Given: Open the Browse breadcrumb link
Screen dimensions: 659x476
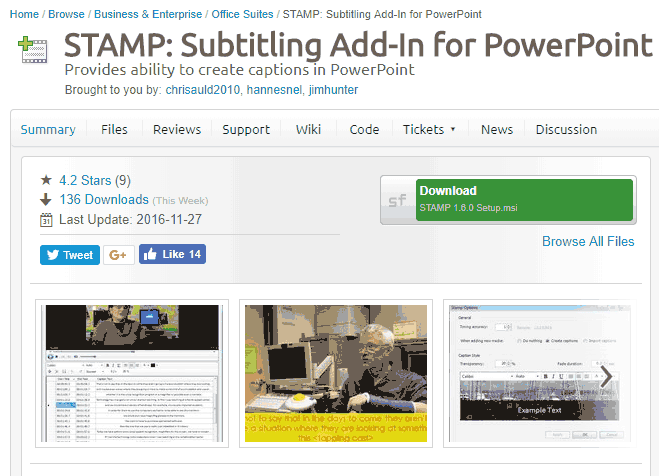Looking at the screenshot, I should [66, 14].
